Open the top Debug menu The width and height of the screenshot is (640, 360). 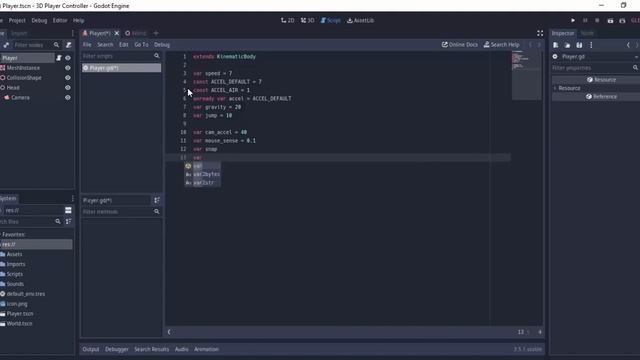[x=39, y=20]
